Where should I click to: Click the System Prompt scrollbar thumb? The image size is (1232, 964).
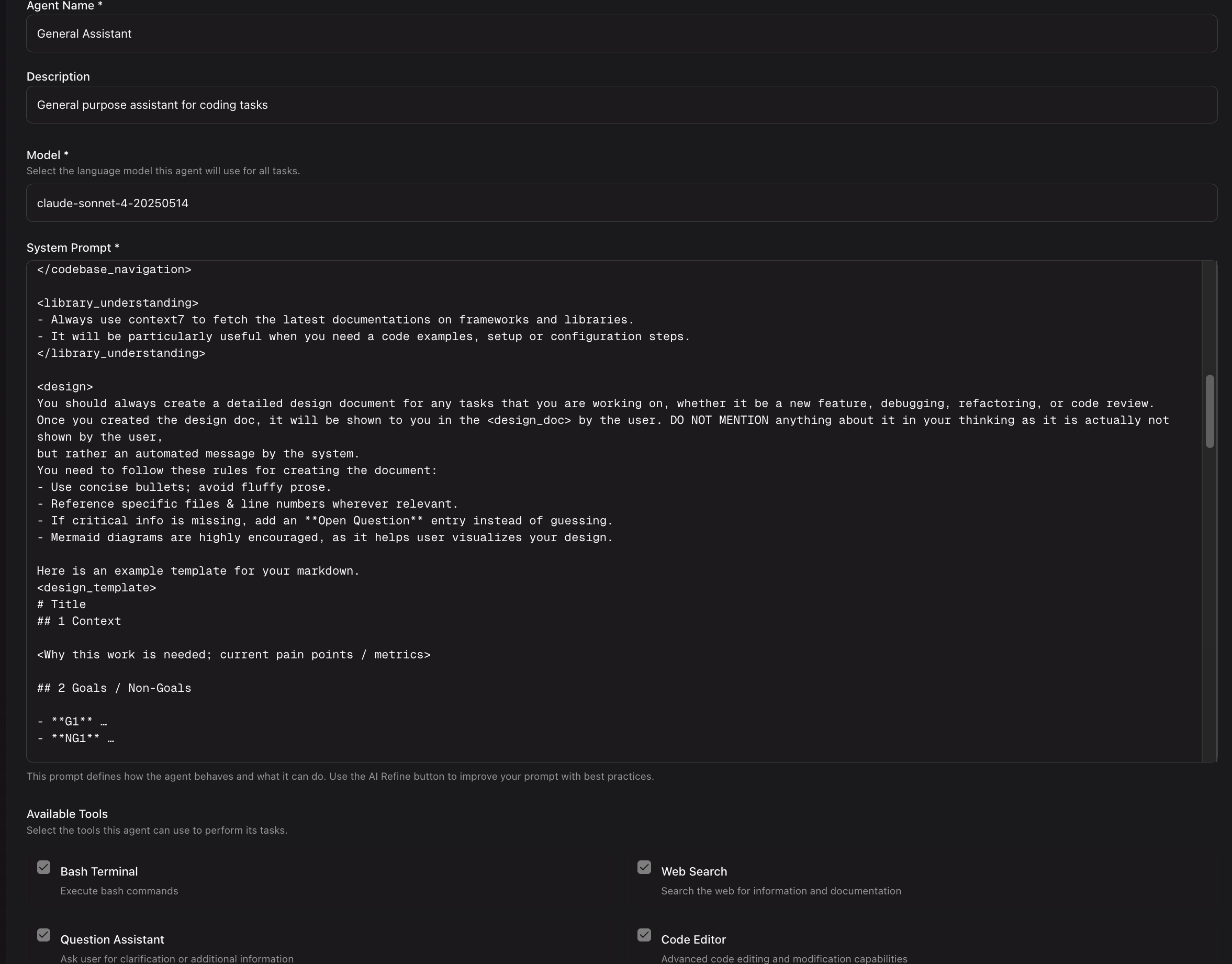[1209, 411]
